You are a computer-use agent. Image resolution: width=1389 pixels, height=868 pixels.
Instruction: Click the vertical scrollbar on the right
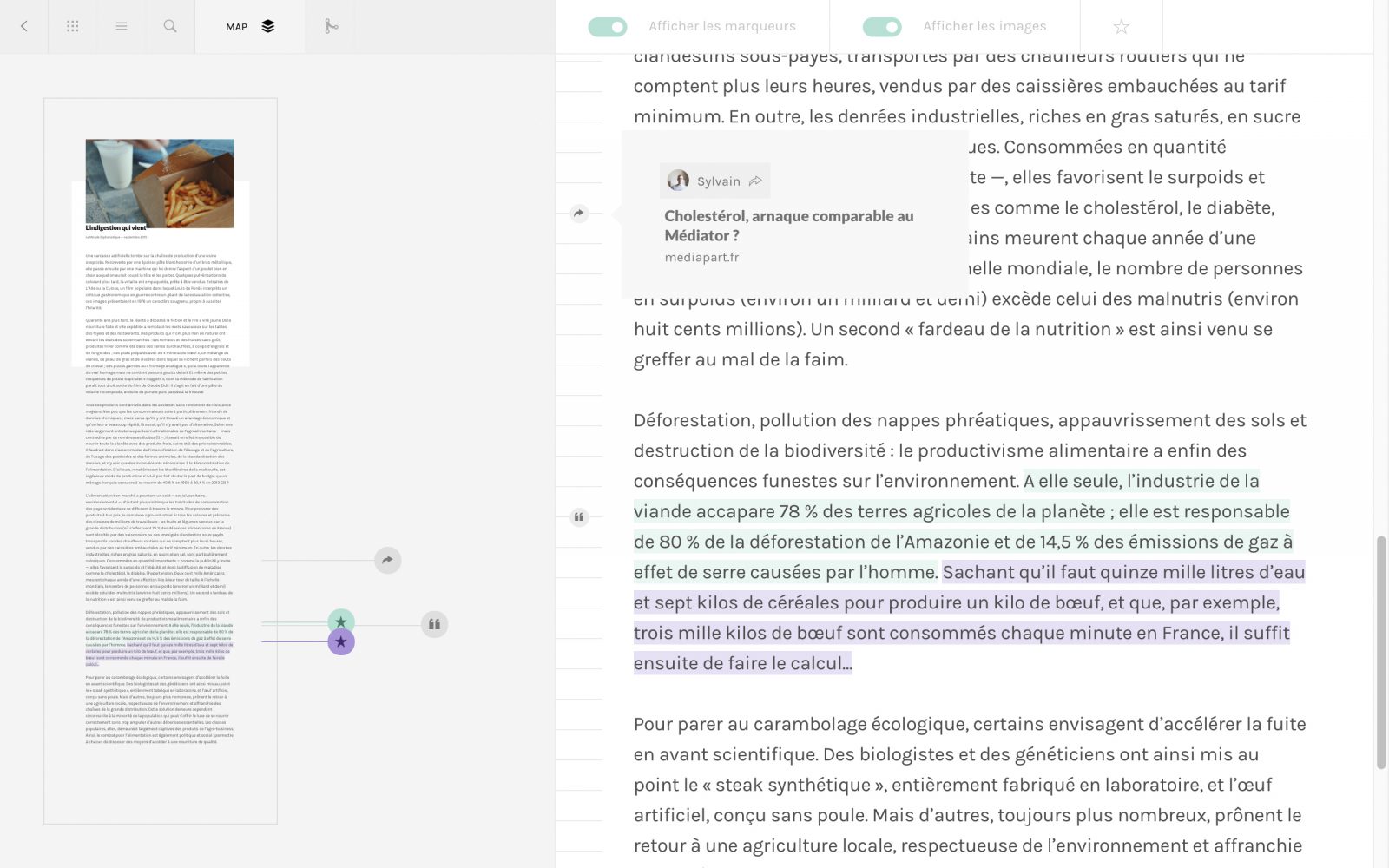(x=1380, y=651)
